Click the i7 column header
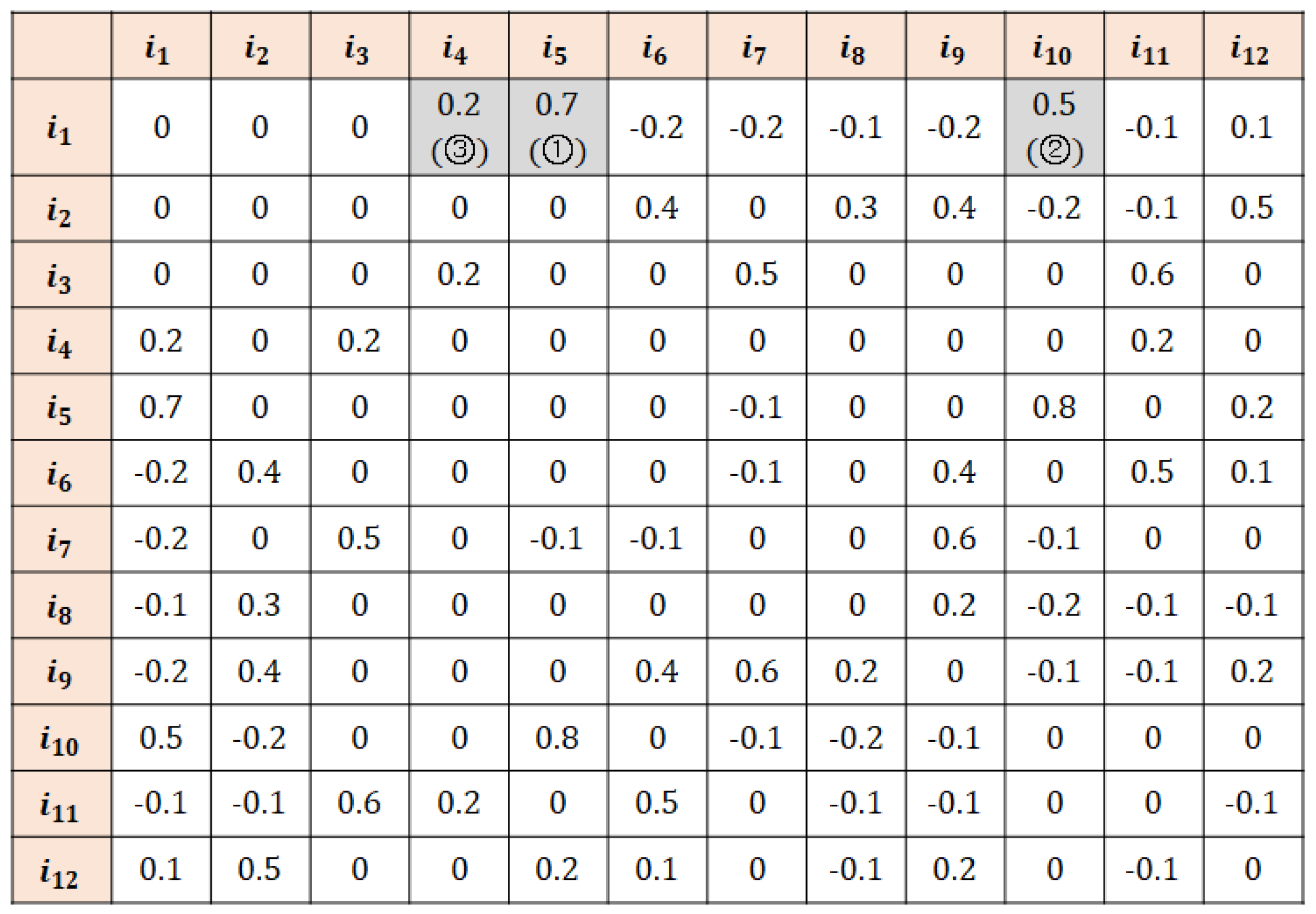Screen dimensions: 1316x914 pos(756,46)
